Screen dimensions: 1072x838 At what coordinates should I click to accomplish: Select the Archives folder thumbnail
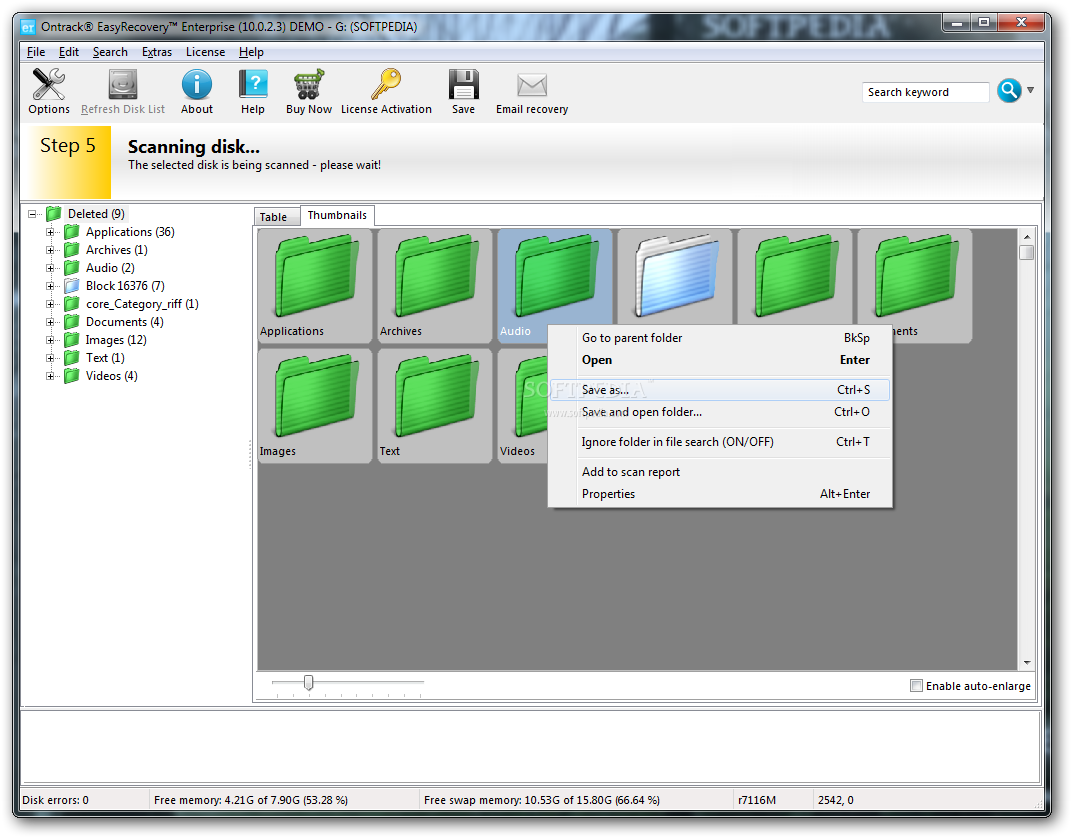pyautogui.click(x=436, y=286)
